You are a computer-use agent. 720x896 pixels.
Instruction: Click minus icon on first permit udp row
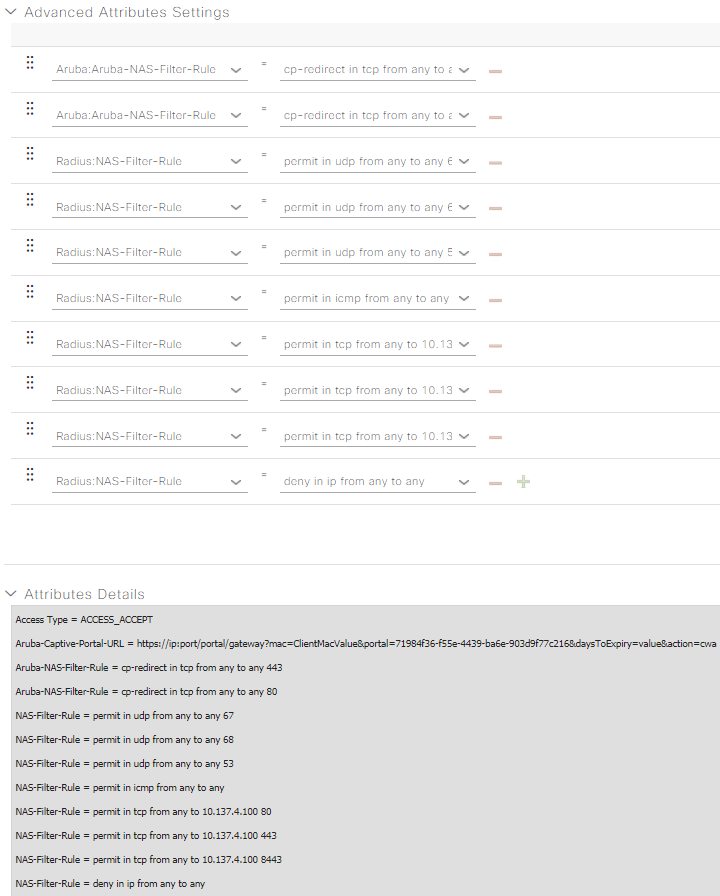click(x=495, y=163)
